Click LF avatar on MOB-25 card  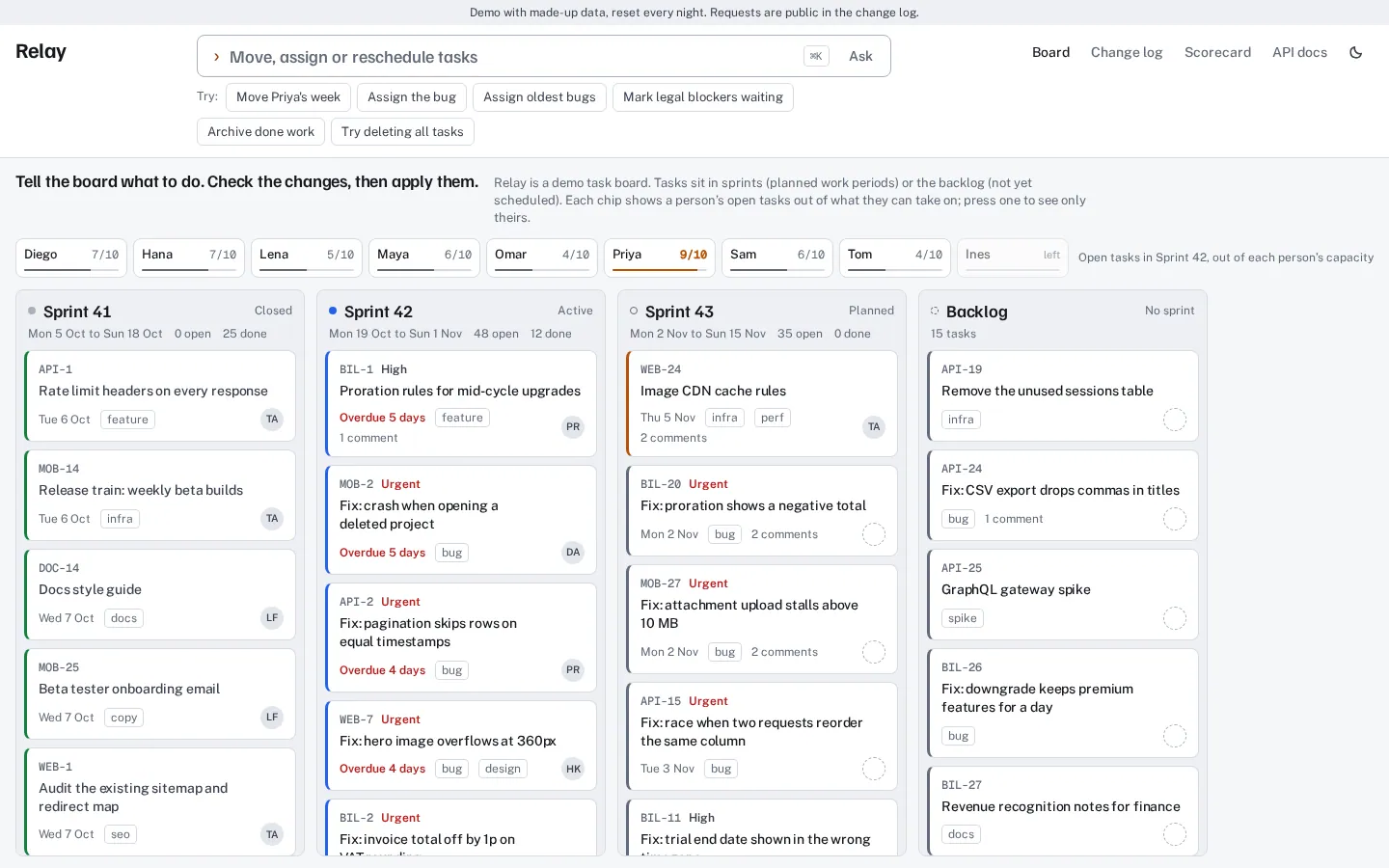(x=272, y=718)
